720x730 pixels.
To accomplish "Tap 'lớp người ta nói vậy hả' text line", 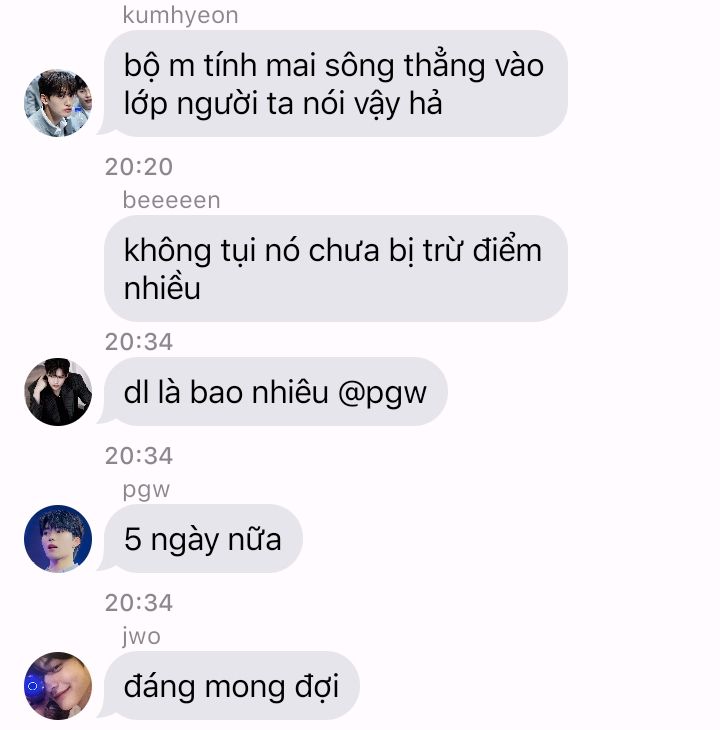I will coord(283,104).
